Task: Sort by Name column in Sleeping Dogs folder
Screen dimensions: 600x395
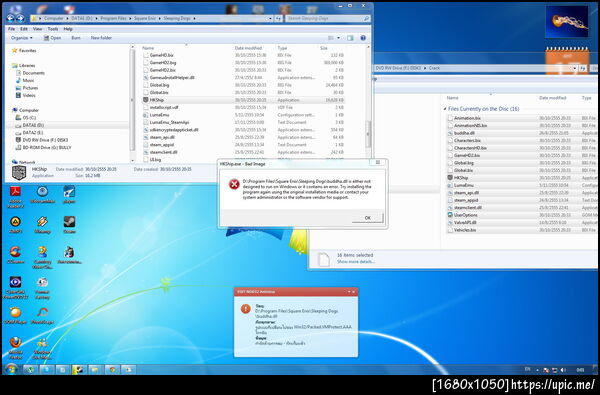Action: [x=148, y=48]
